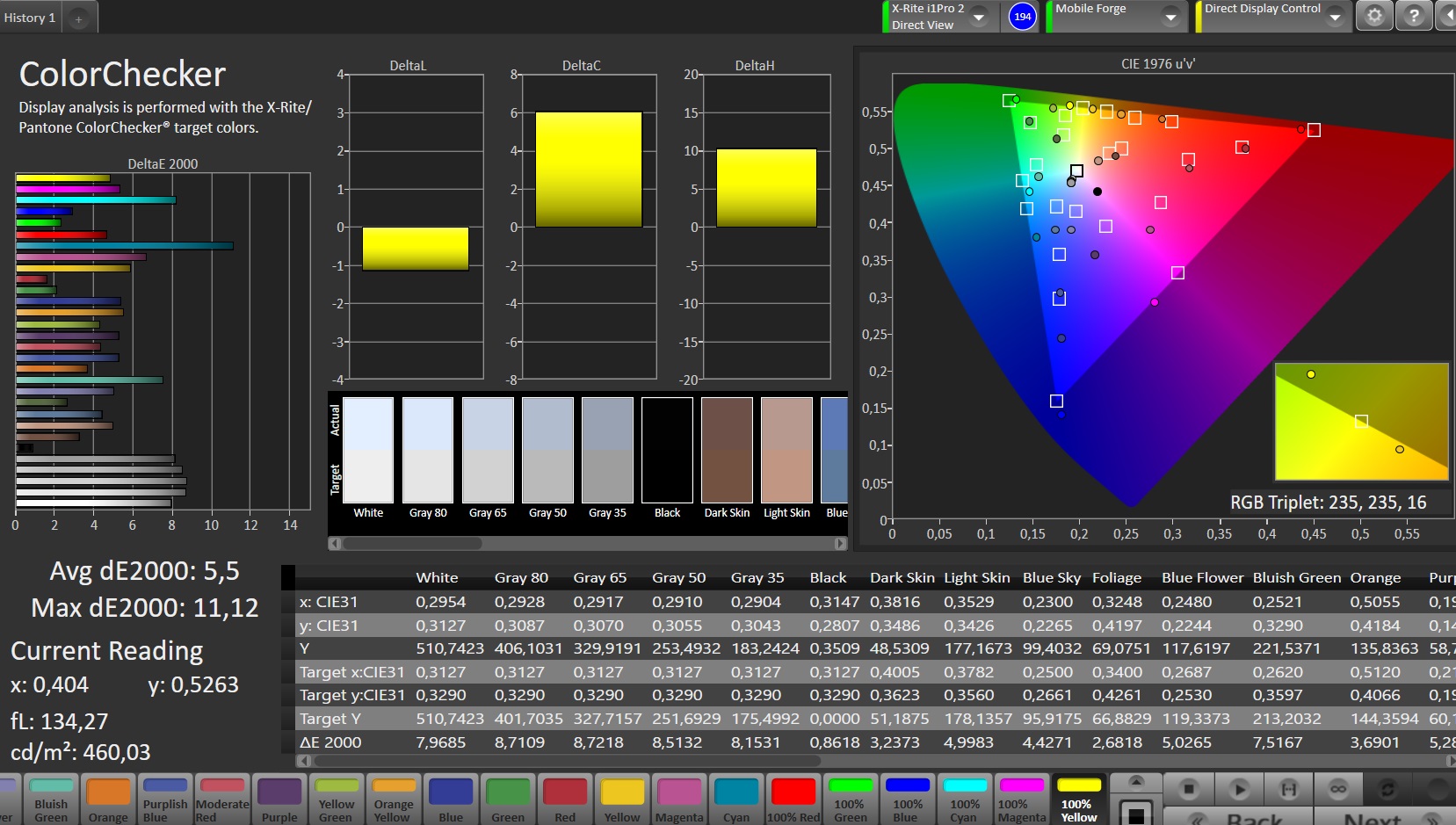Click the Gray 50 comparison patch

click(547, 450)
